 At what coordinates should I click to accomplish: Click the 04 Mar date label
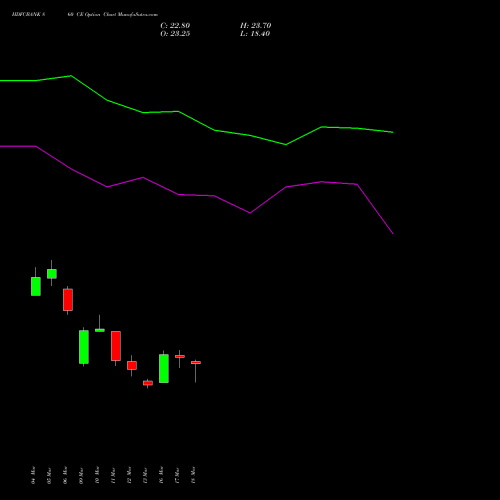pyautogui.click(x=33, y=475)
